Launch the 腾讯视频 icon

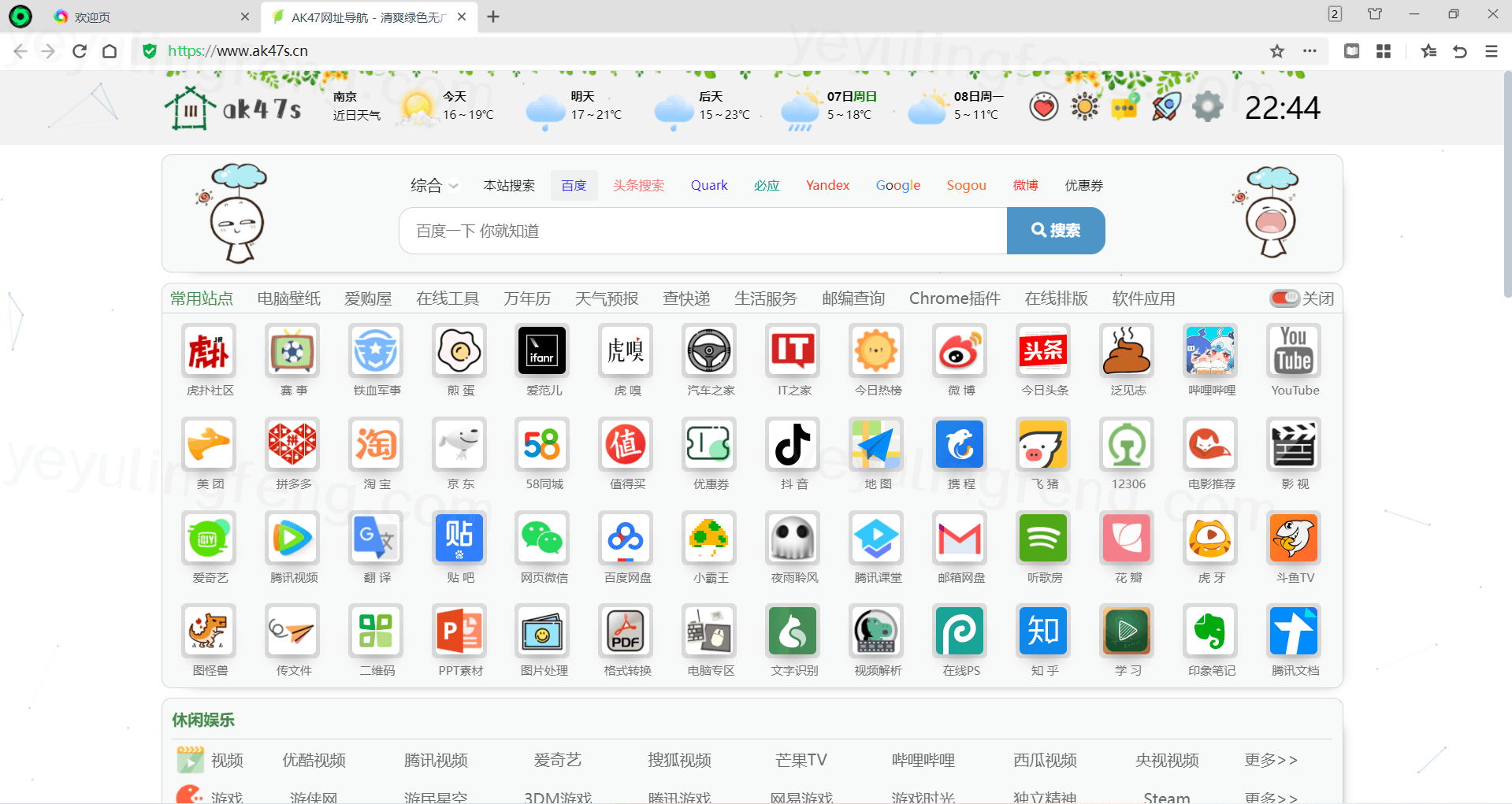[x=292, y=538]
